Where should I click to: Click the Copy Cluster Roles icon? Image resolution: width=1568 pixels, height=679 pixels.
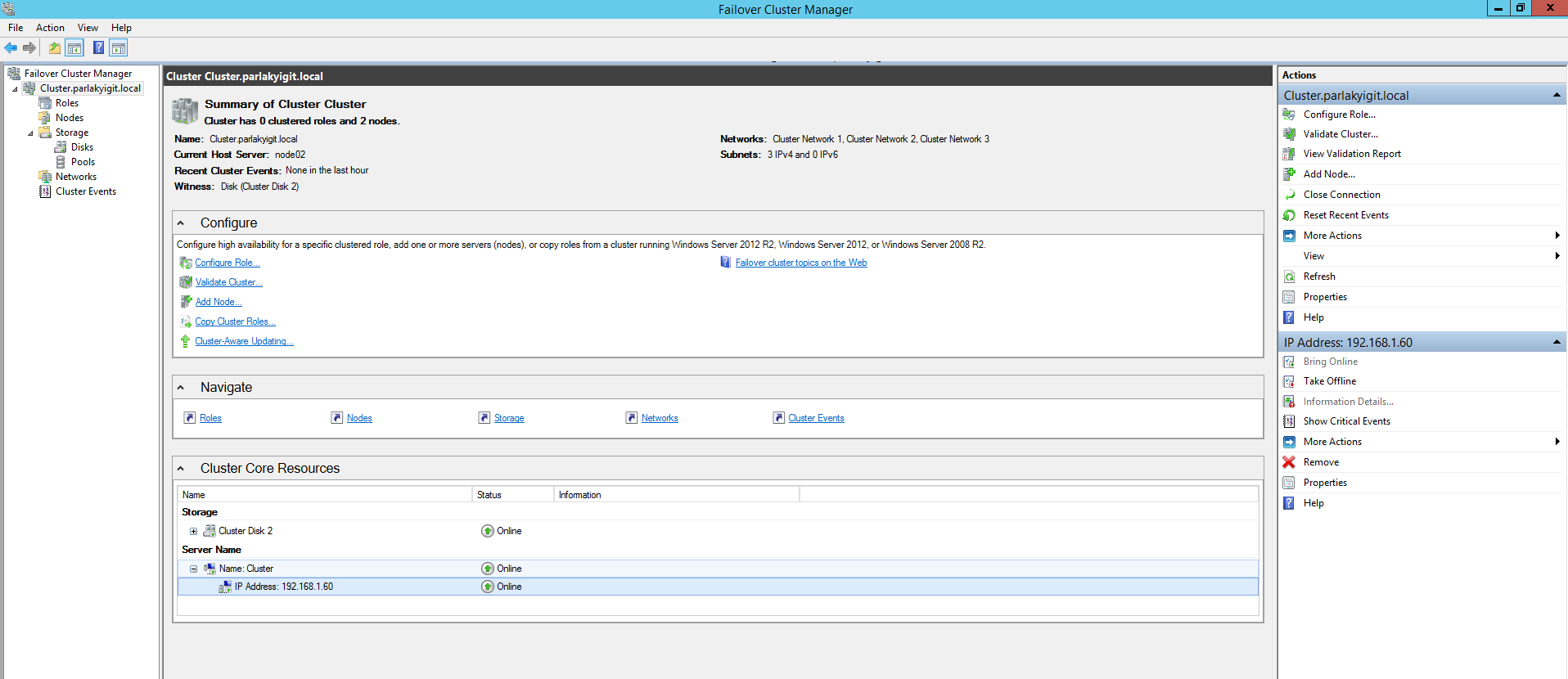click(x=186, y=322)
